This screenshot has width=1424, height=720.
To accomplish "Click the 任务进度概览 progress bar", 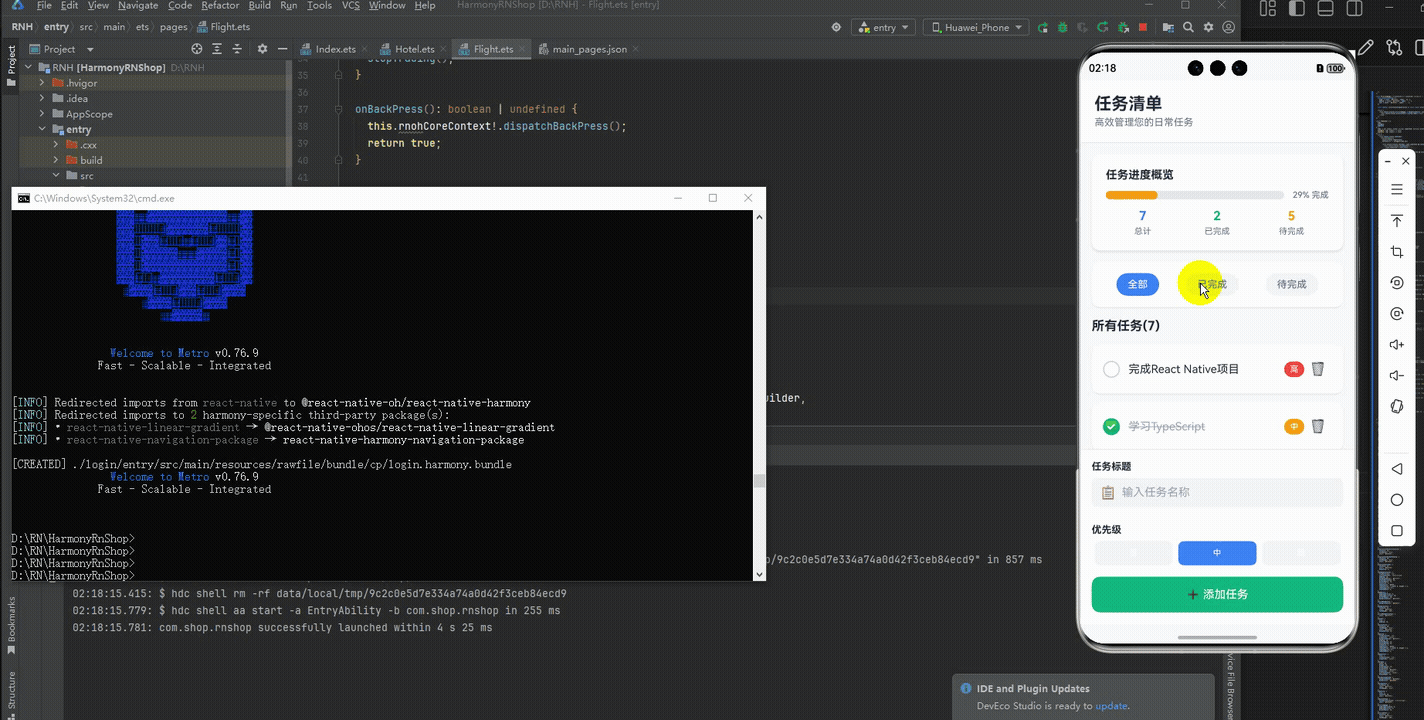I will click(x=1194, y=195).
